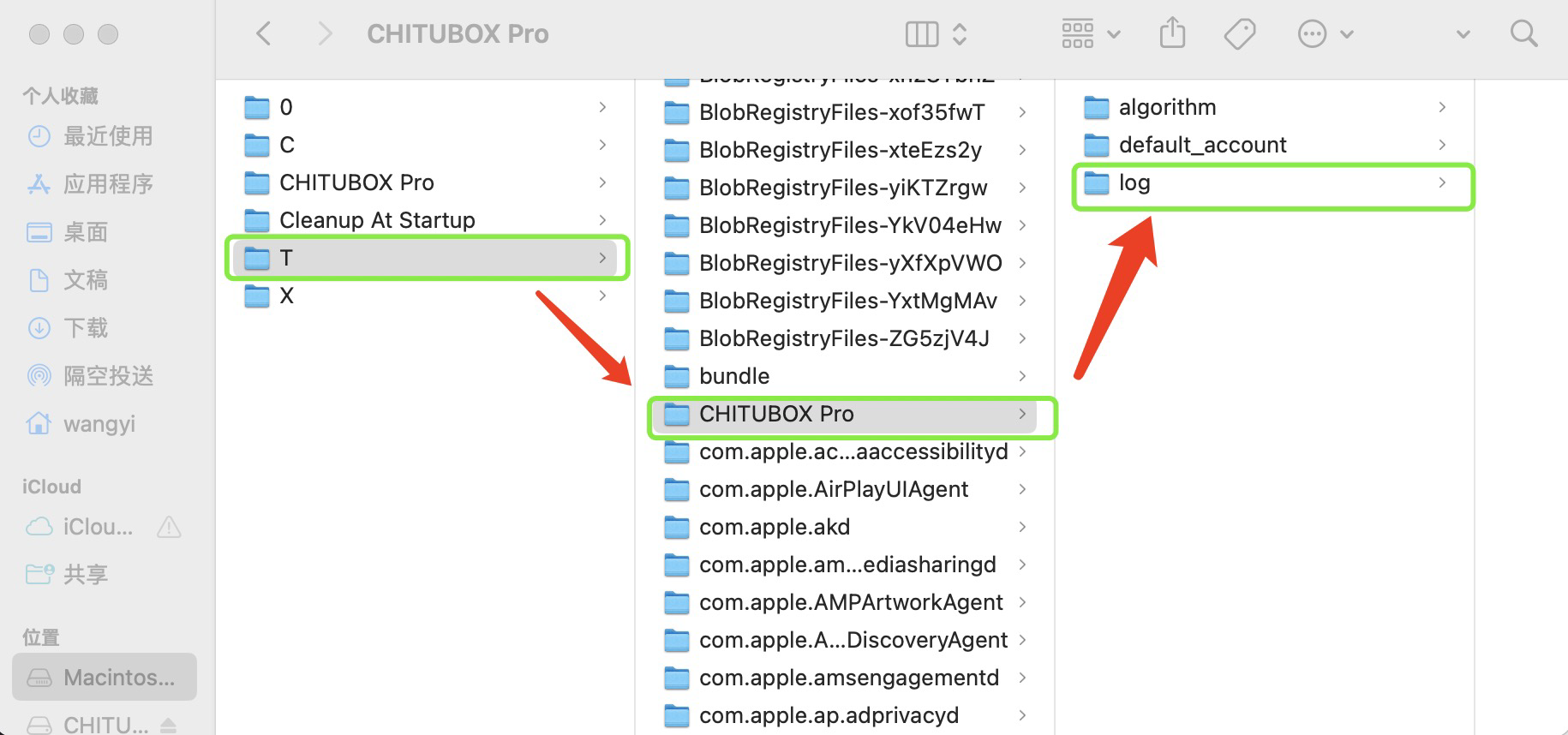Click the Search magnifier icon
This screenshot has width=1568, height=735.
click(x=1523, y=34)
